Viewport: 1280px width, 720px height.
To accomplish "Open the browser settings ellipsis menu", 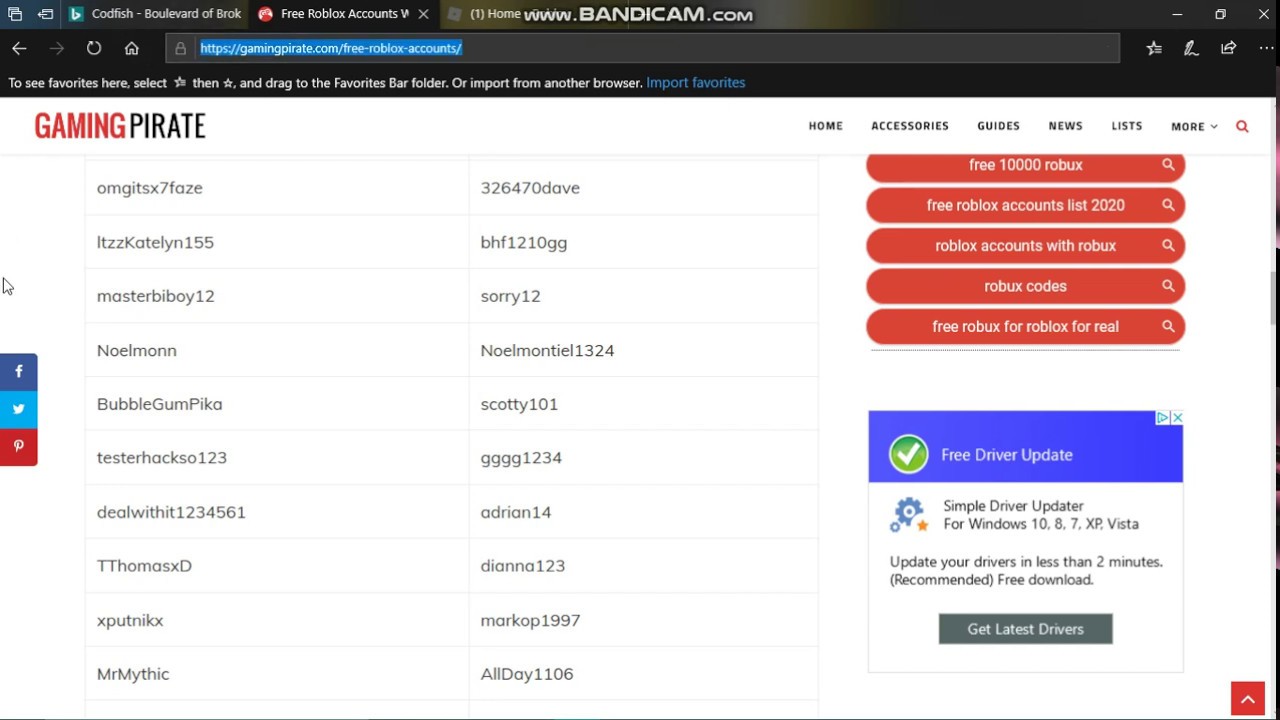I will coord(1265,48).
